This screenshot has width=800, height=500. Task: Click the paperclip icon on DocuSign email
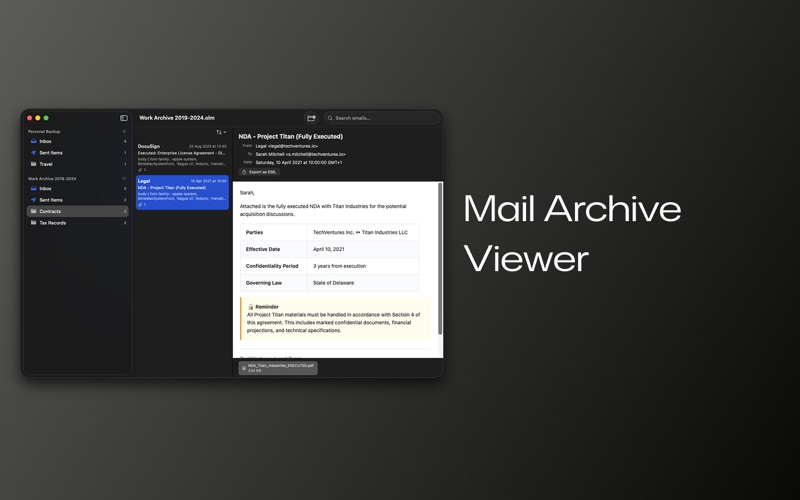coord(140,170)
